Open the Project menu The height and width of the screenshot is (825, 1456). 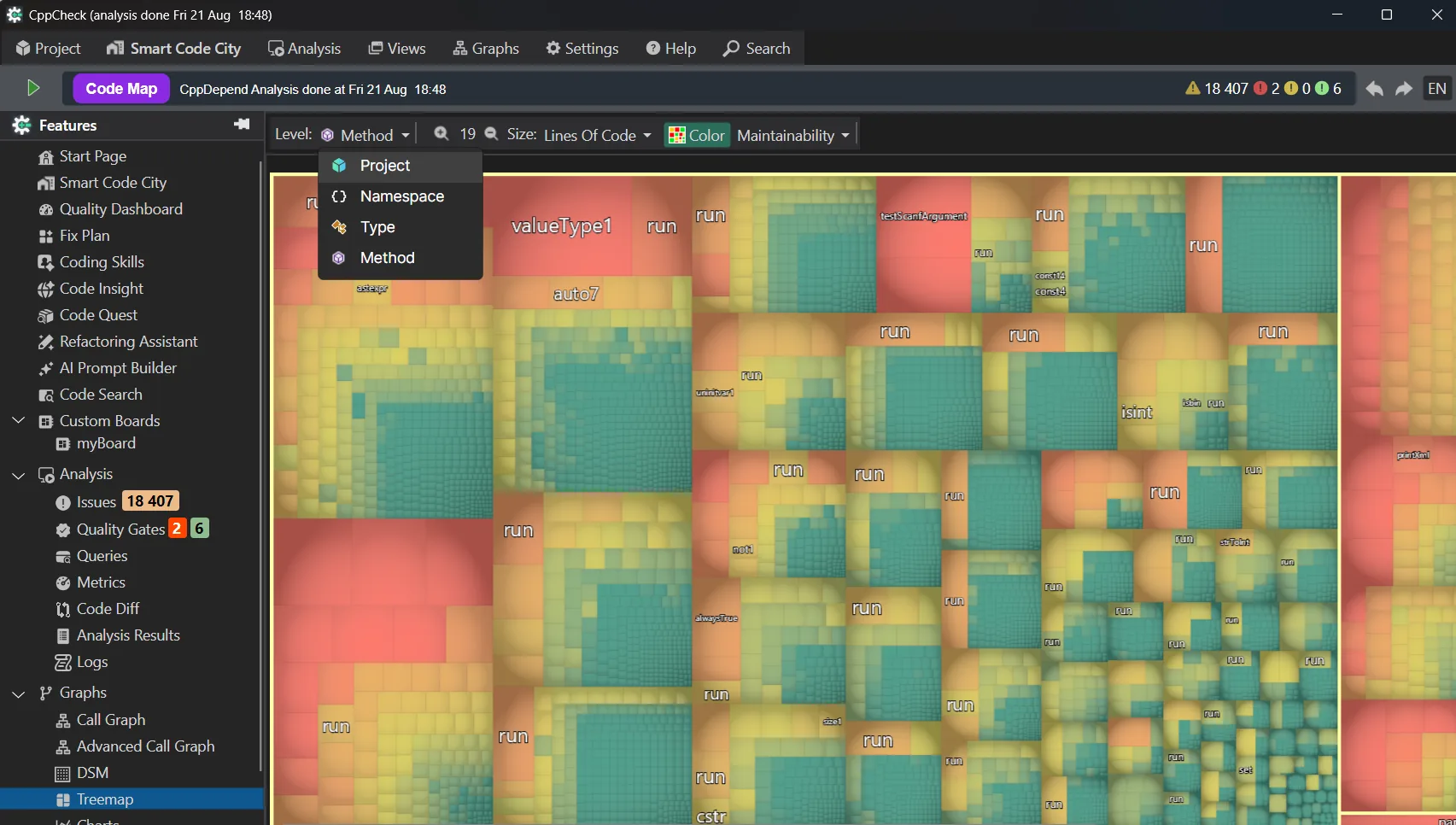(49, 49)
